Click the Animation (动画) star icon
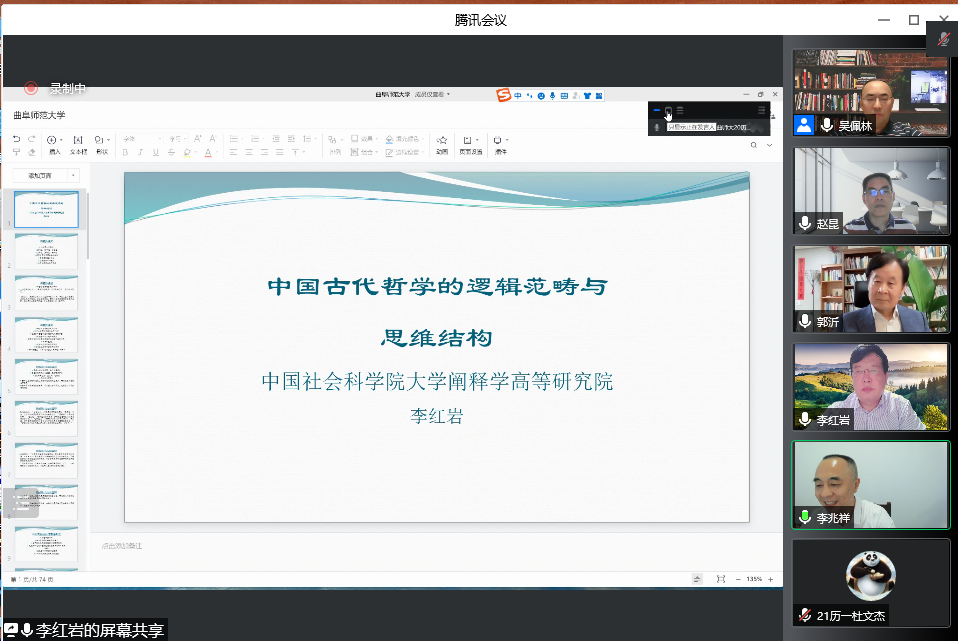The width and height of the screenshot is (958, 641). [x=441, y=140]
